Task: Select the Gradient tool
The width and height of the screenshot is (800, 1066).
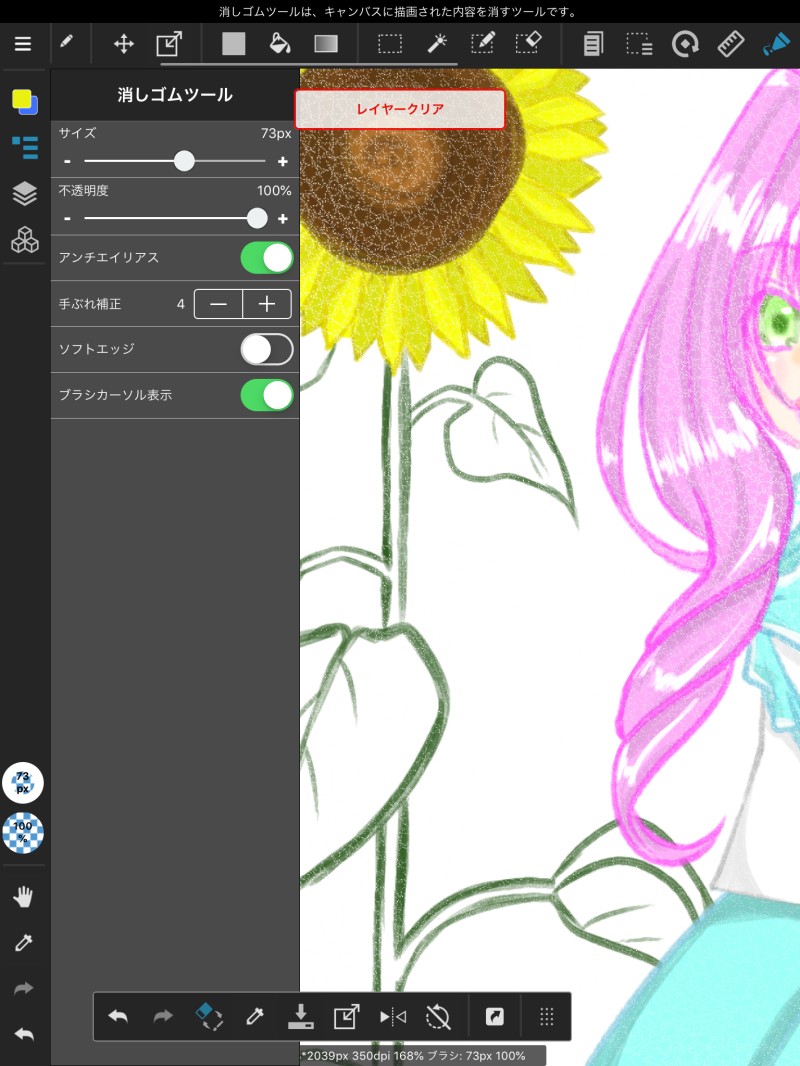Action: [326, 44]
